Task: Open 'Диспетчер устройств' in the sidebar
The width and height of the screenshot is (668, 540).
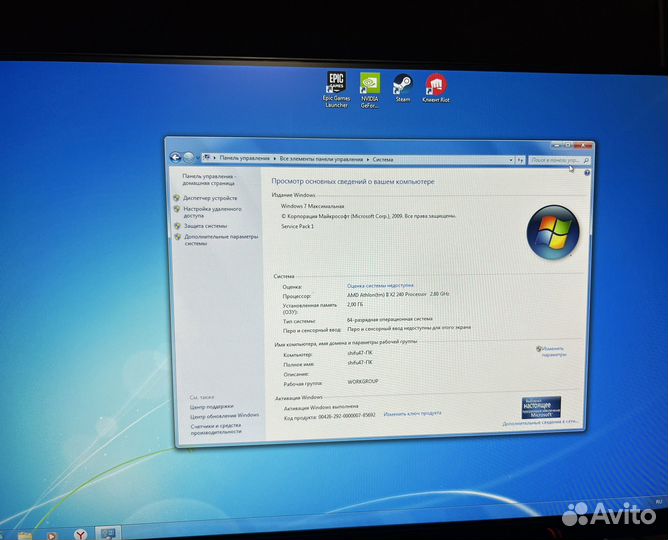Action: coord(210,198)
